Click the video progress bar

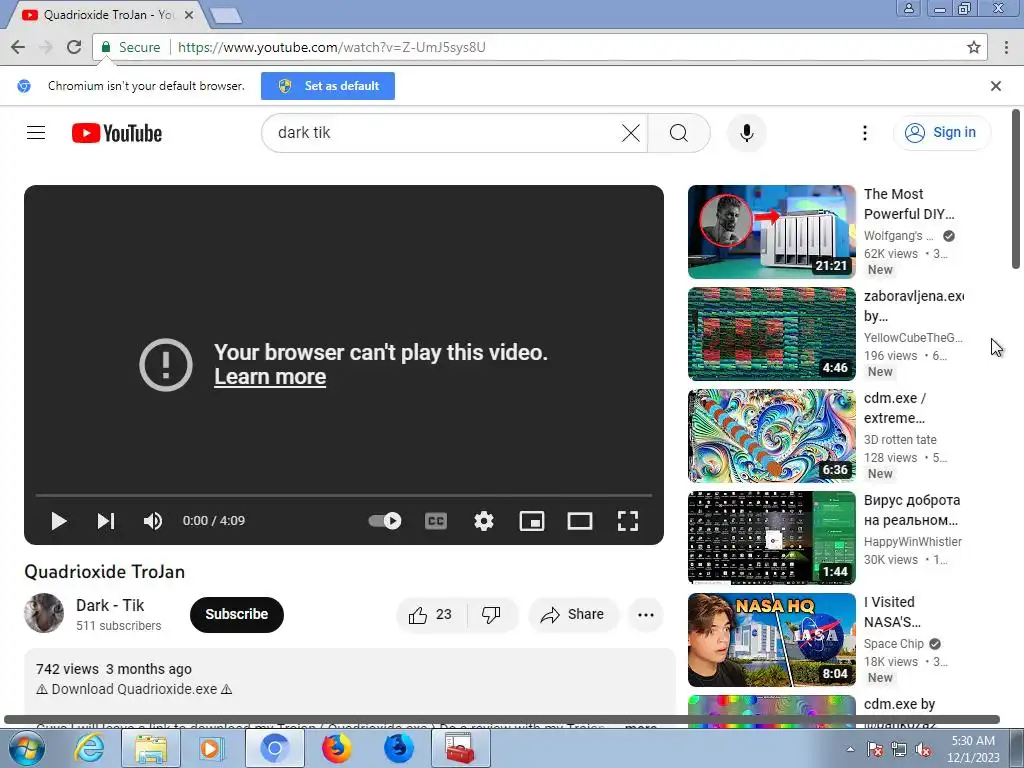tap(344, 496)
